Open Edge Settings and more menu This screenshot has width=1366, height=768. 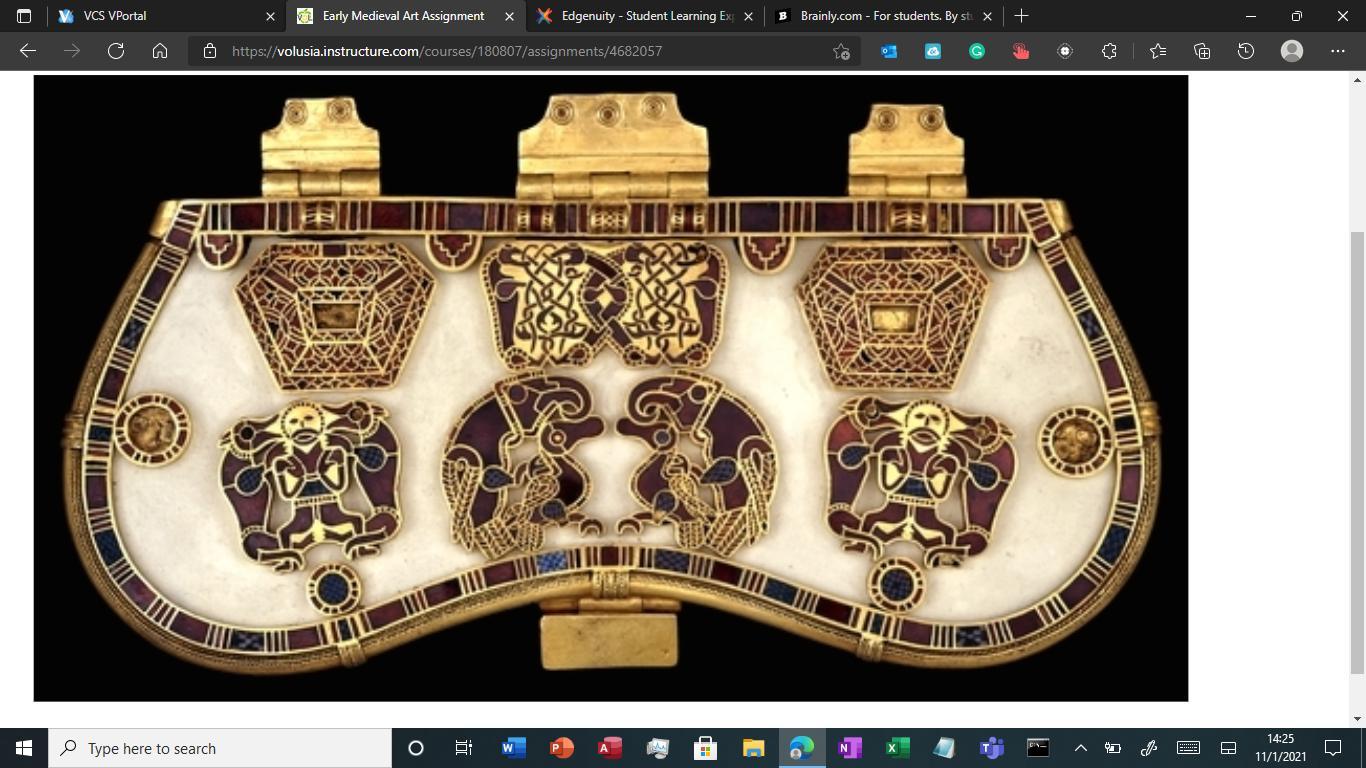(1338, 51)
